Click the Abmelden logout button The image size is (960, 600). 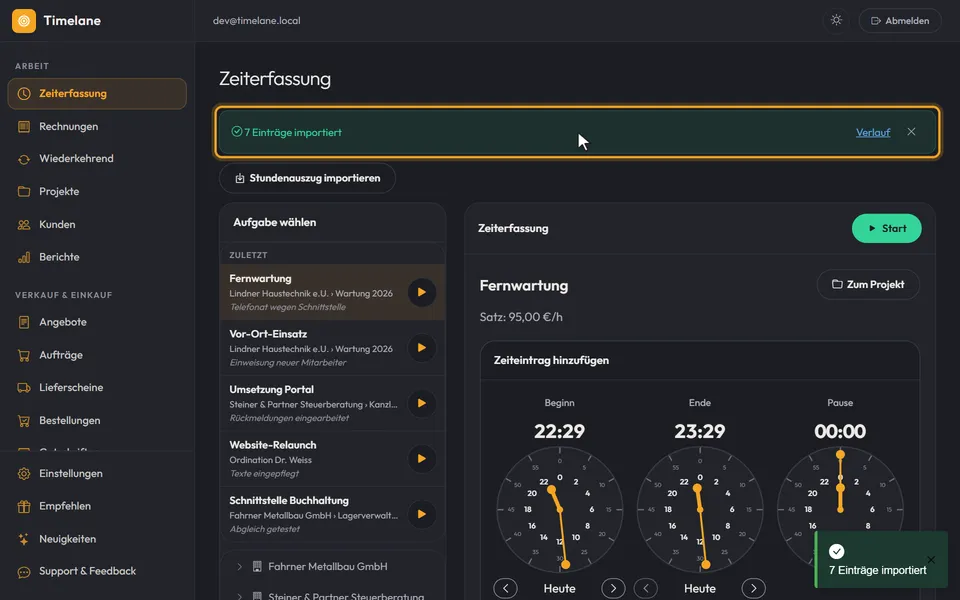(x=900, y=20)
